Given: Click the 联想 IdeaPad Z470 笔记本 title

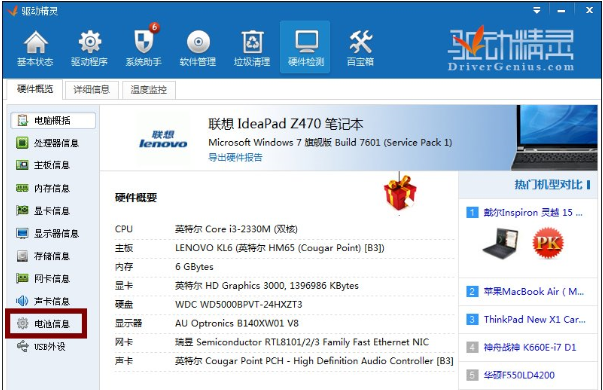Looking at the screenshot, I should point(285,124).
